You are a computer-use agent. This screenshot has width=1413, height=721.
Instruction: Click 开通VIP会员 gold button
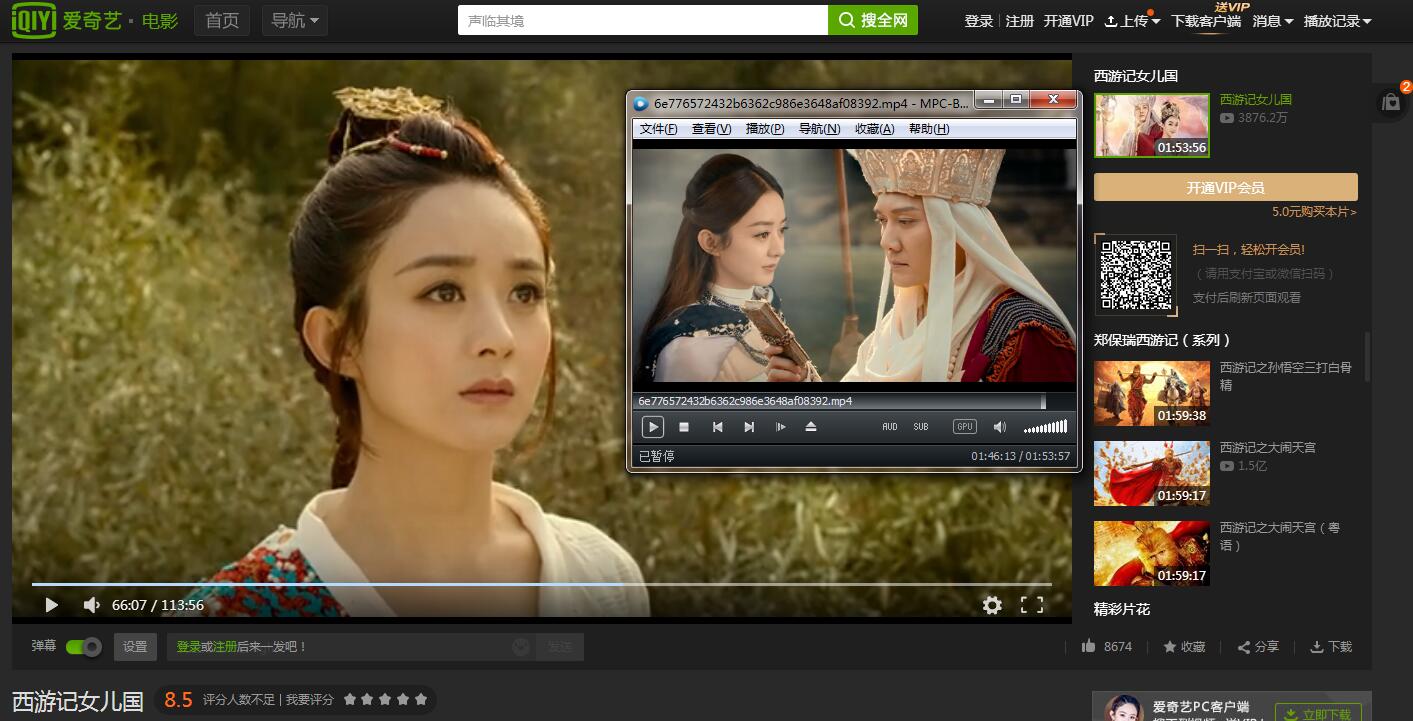tap(1226, 187)
